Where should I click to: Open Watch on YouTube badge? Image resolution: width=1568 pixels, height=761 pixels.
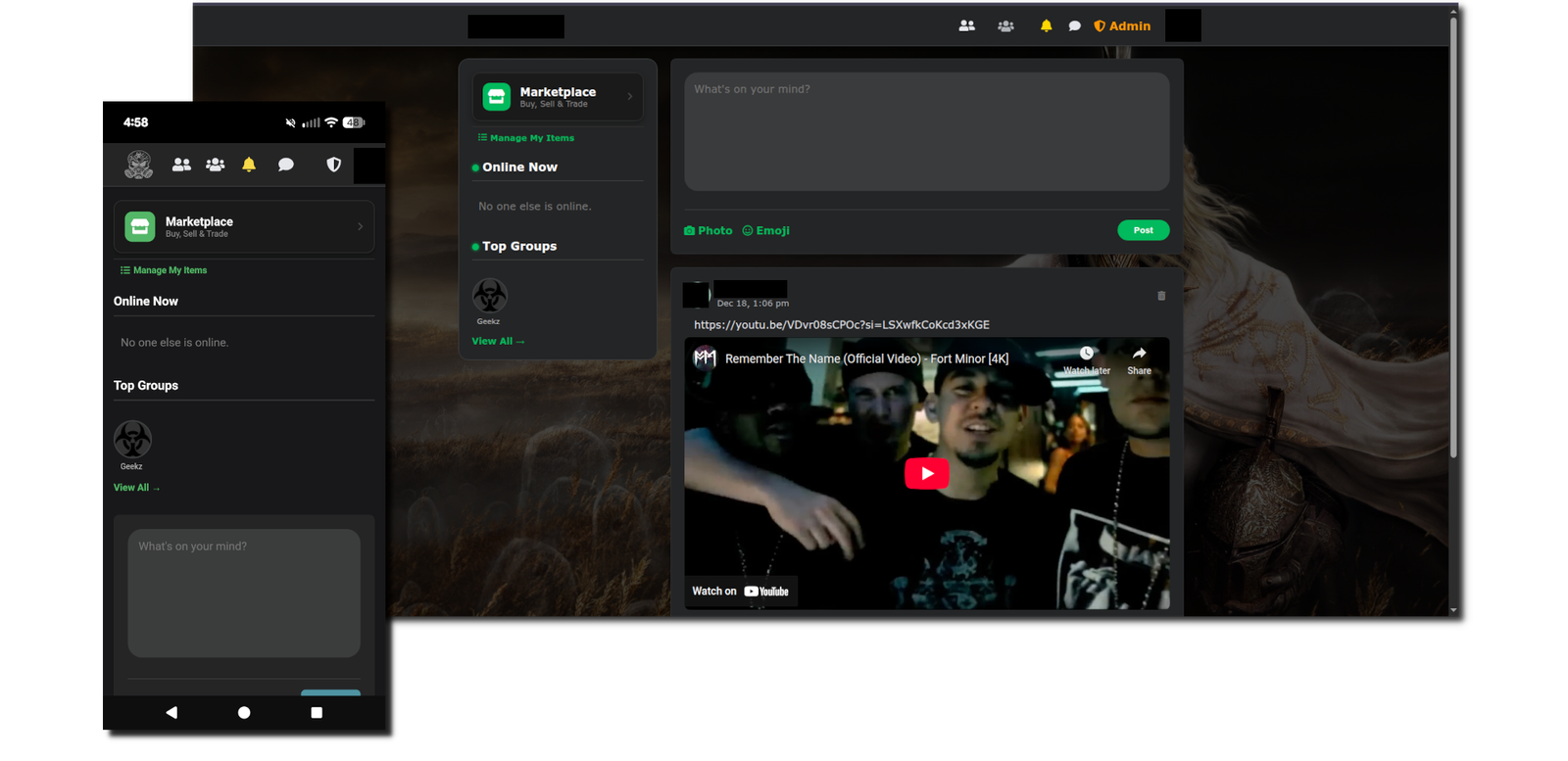coord(740,592)
